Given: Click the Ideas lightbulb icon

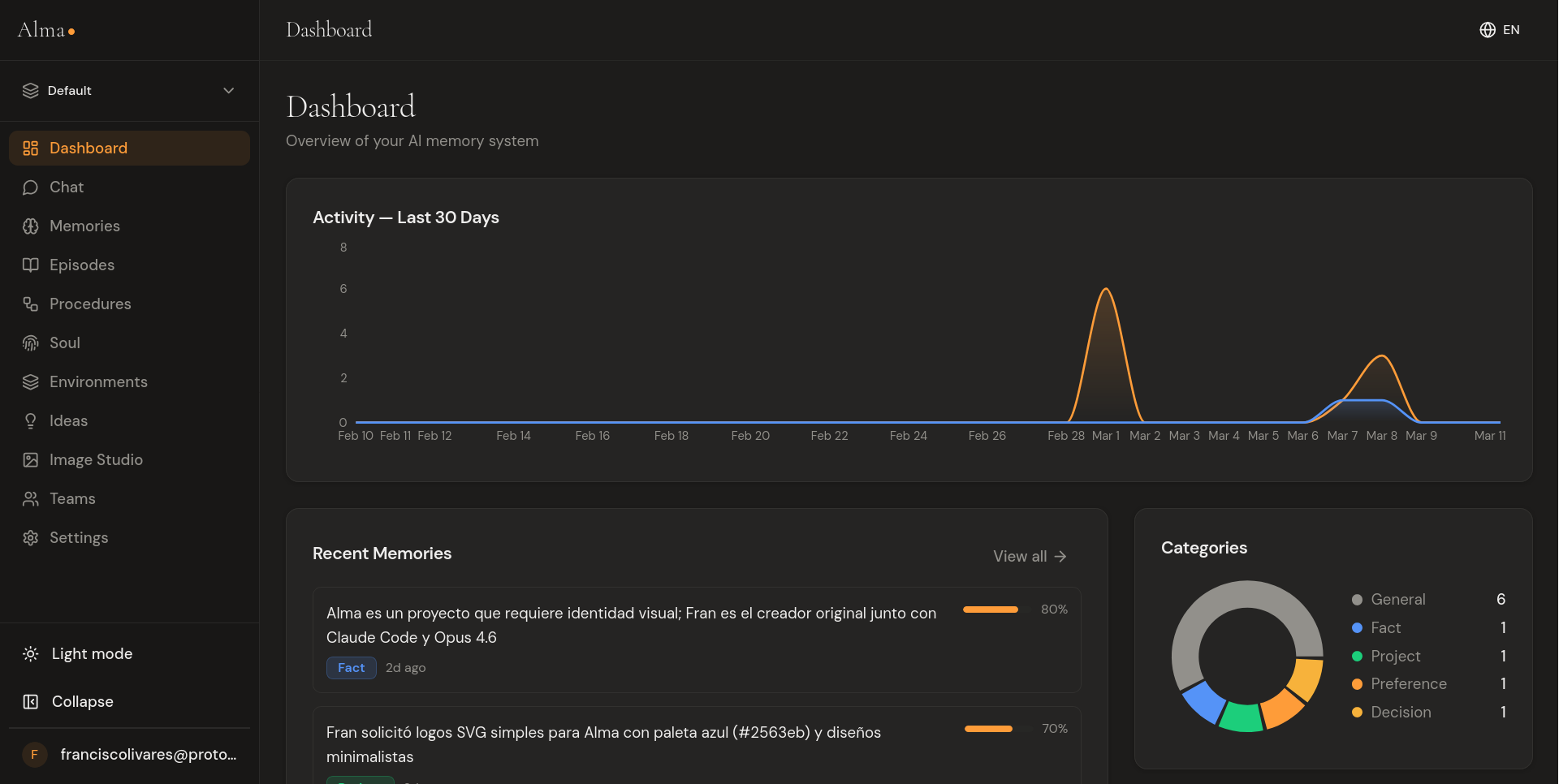Looking at the screenshot, I should (x=31, y=420).
